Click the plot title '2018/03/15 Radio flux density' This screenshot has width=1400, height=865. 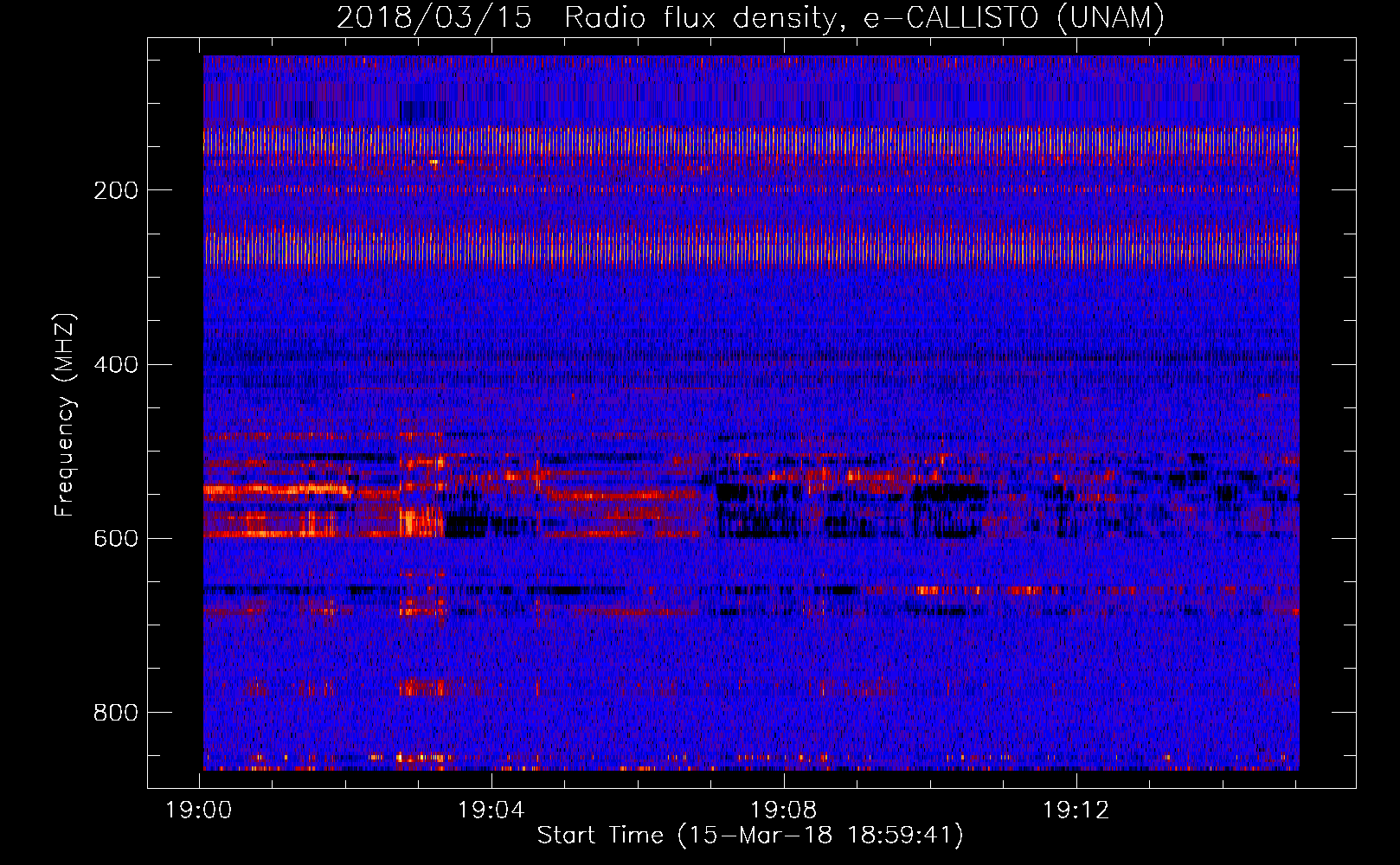(751, 18)
